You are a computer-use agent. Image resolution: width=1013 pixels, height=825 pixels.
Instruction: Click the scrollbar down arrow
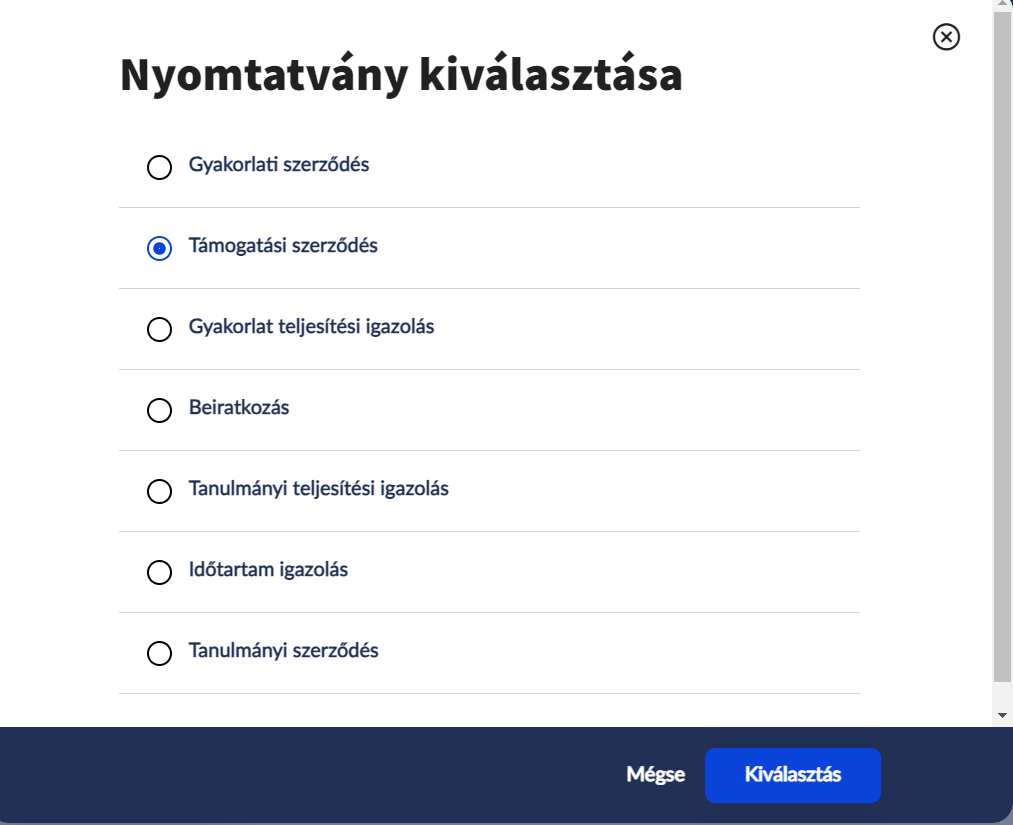click(x=1003, y=716)
